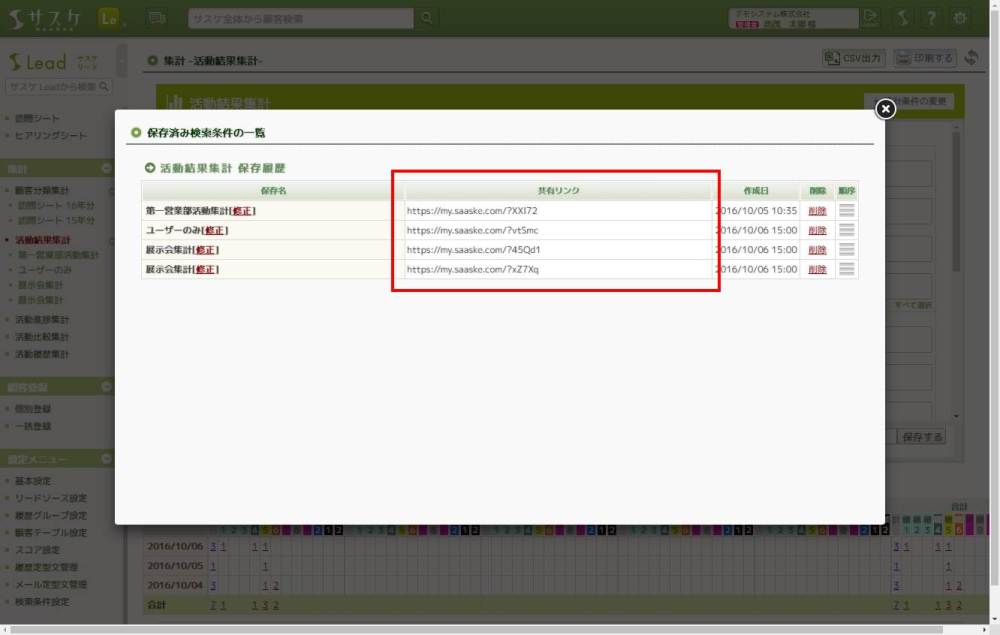
Task: Click the 印刷する print button
Action: pos(924,58)
